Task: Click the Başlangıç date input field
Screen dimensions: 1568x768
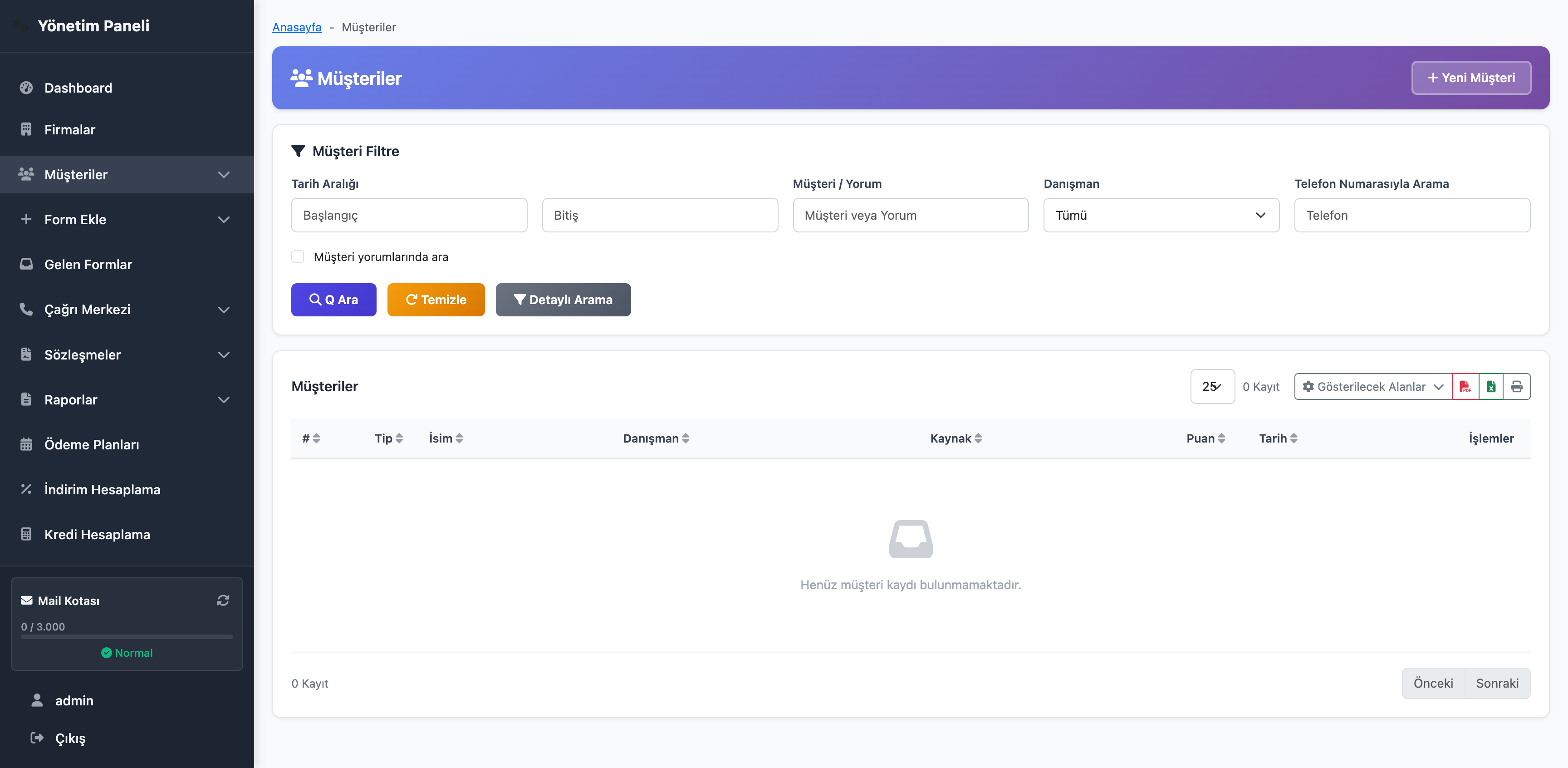Action: [x=408, y=215]
